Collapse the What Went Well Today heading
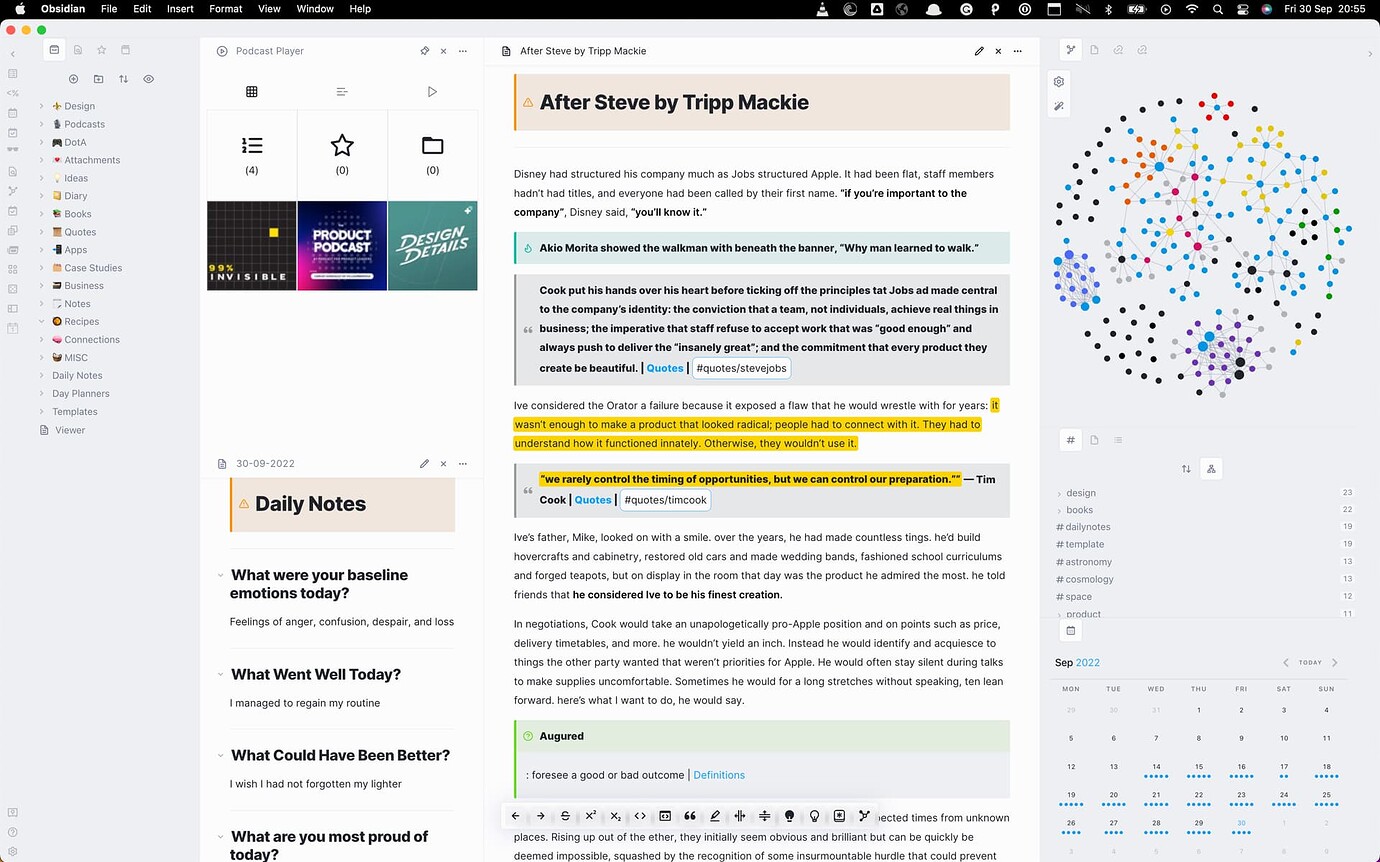Image resolution: width=1380 pixels, height=862 pixels. click(220, 675)
